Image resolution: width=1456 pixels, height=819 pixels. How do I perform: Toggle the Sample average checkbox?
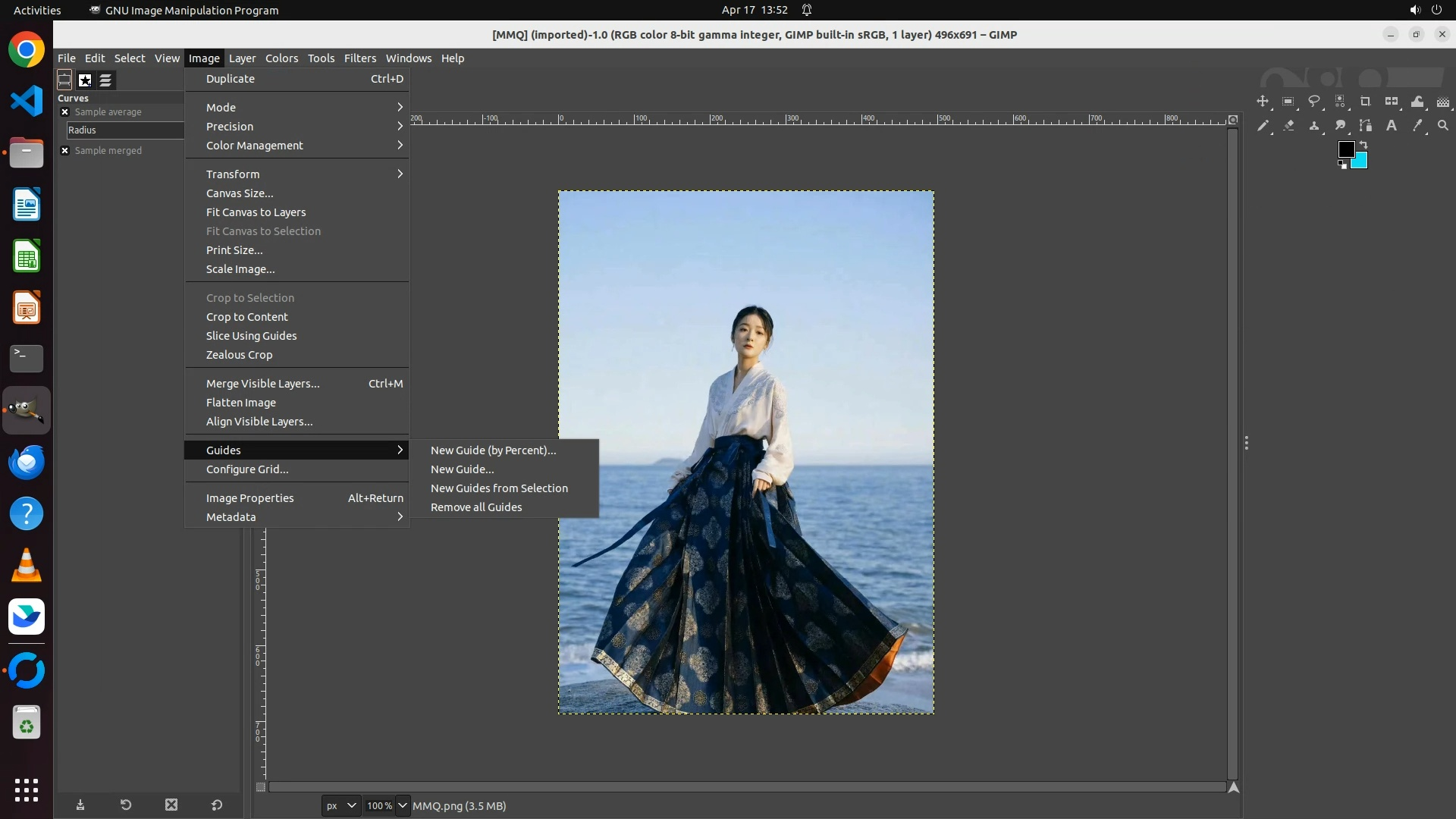(65, 112)
